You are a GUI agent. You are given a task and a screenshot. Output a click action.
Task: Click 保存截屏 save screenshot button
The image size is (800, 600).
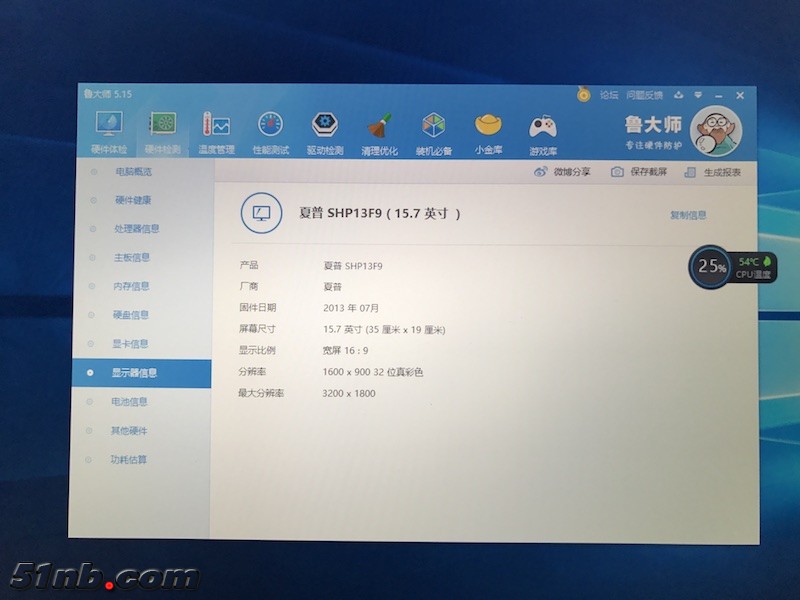point(640,172)
